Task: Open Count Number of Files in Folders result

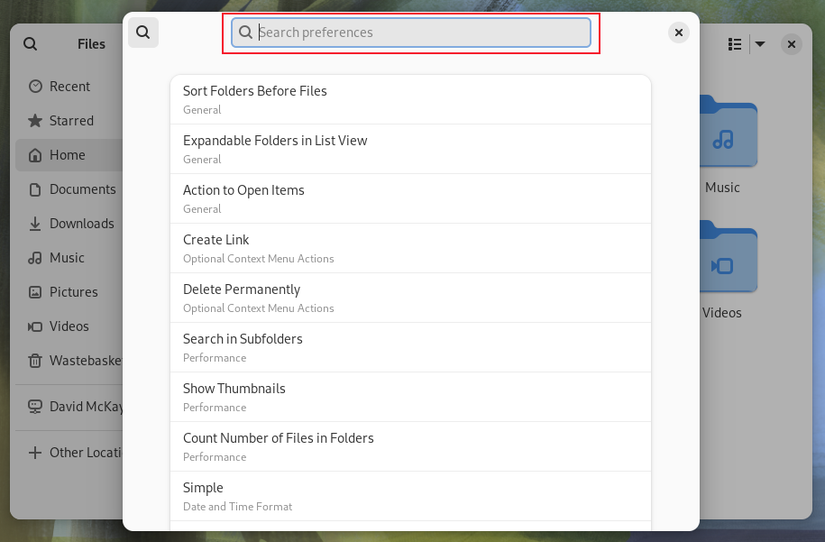Action: pos(411,447)
